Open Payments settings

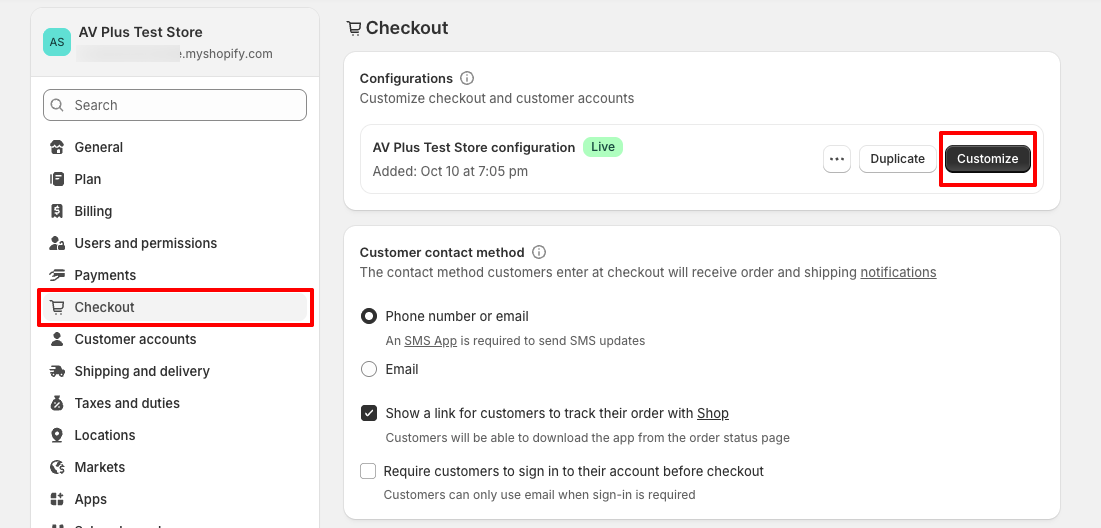click(x=175, y=275)
